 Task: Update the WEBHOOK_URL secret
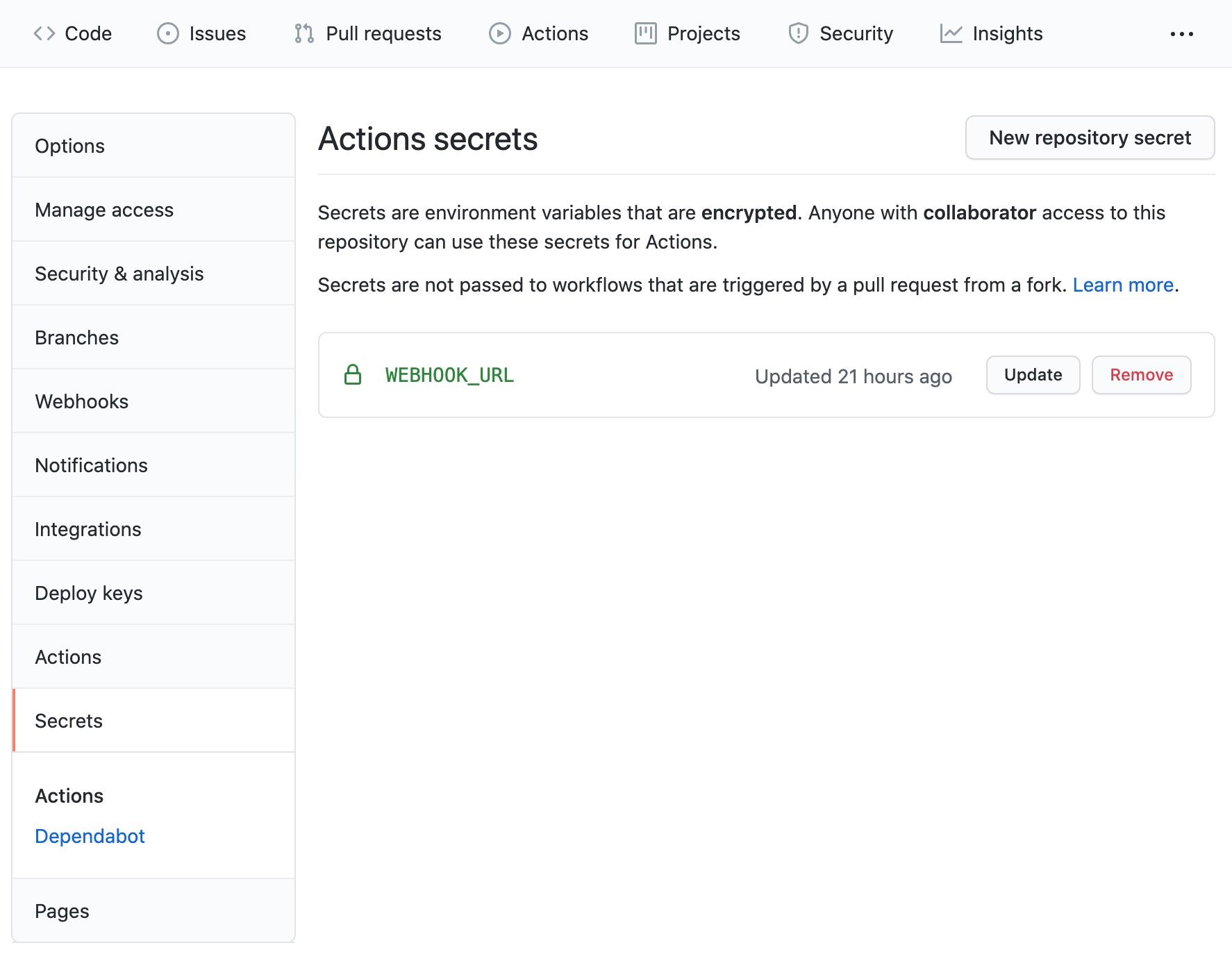(x=1033, y=375)
